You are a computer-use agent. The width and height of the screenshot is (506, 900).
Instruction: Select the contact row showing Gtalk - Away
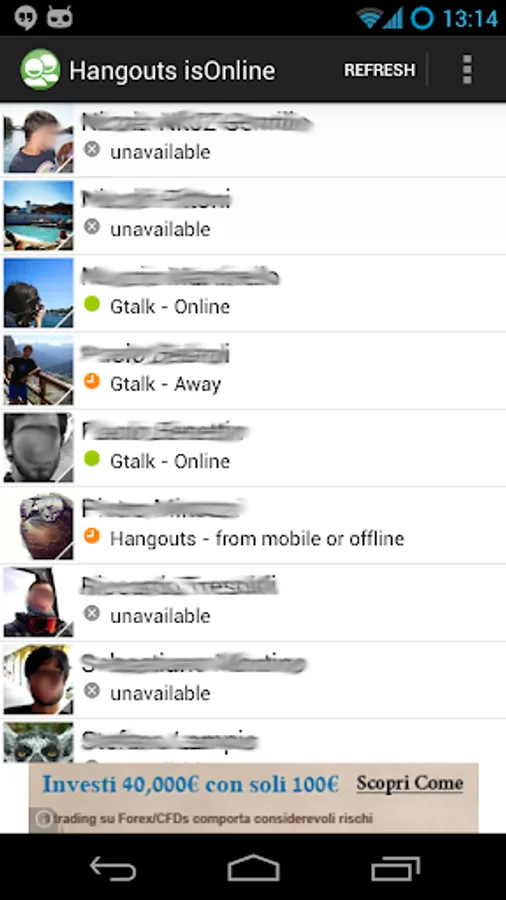(x=253, y=371)
